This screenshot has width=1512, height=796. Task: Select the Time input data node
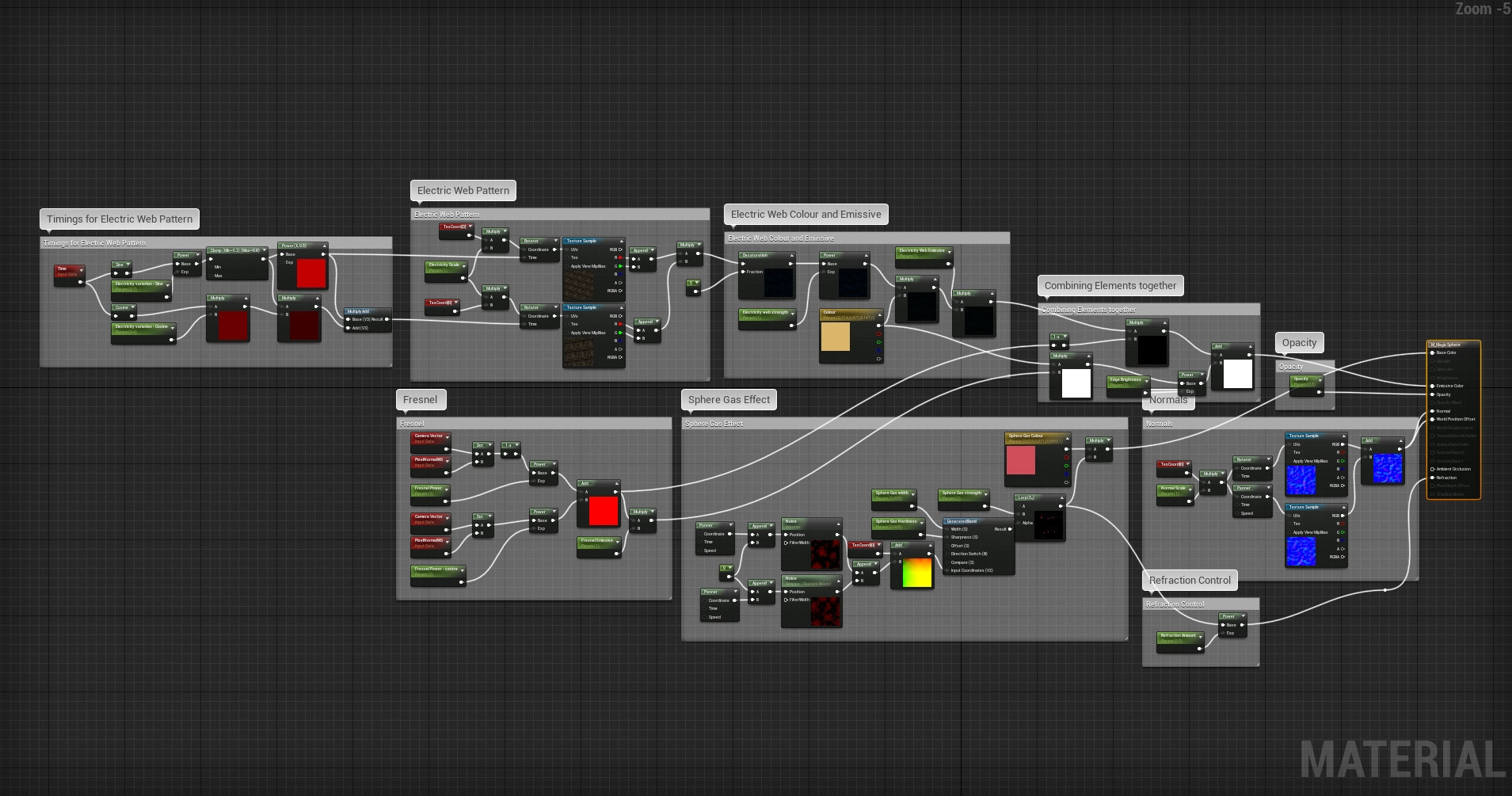coord(68,271)
